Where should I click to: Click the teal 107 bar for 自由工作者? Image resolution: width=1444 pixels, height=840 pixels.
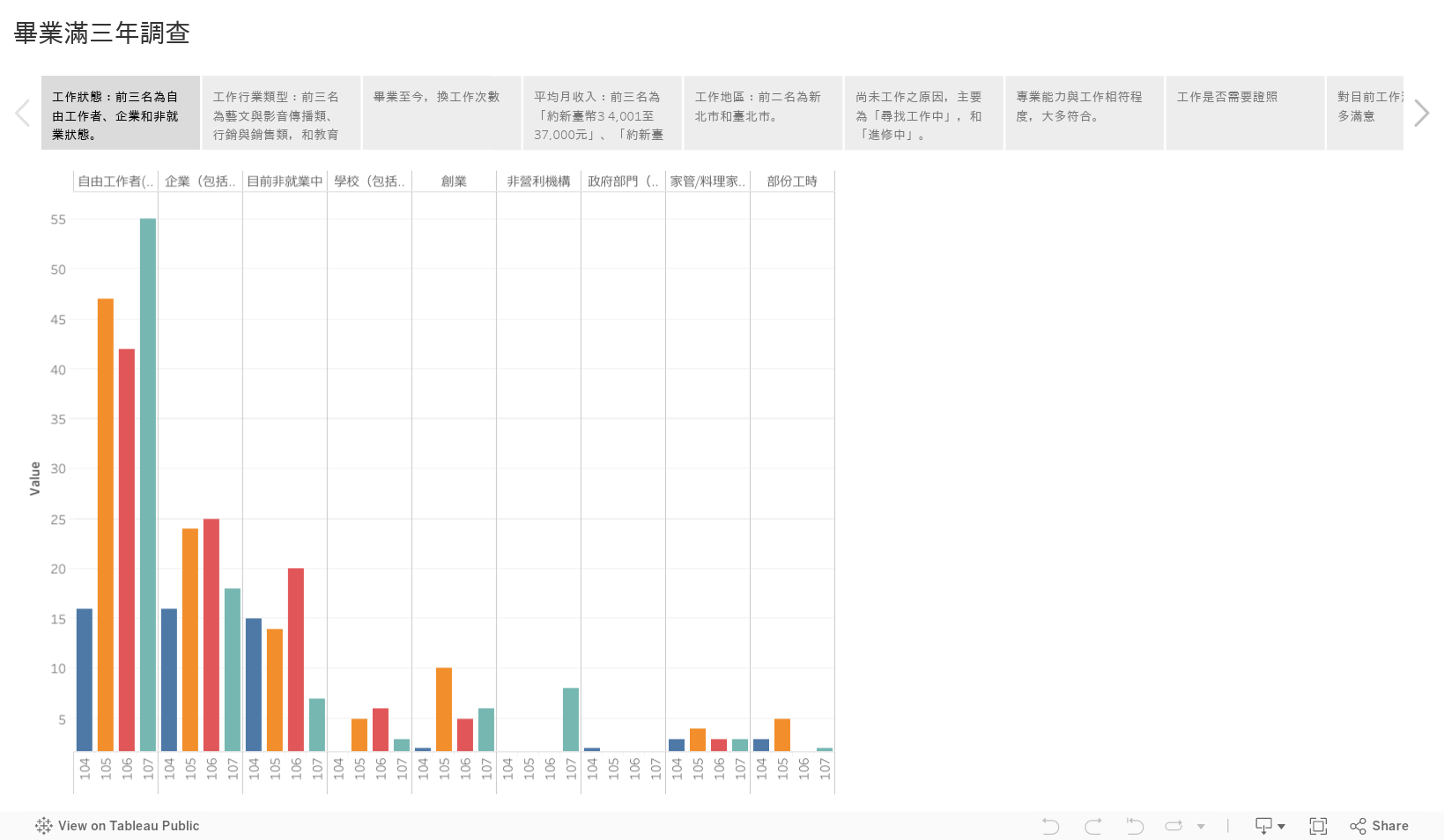[148, 484]
